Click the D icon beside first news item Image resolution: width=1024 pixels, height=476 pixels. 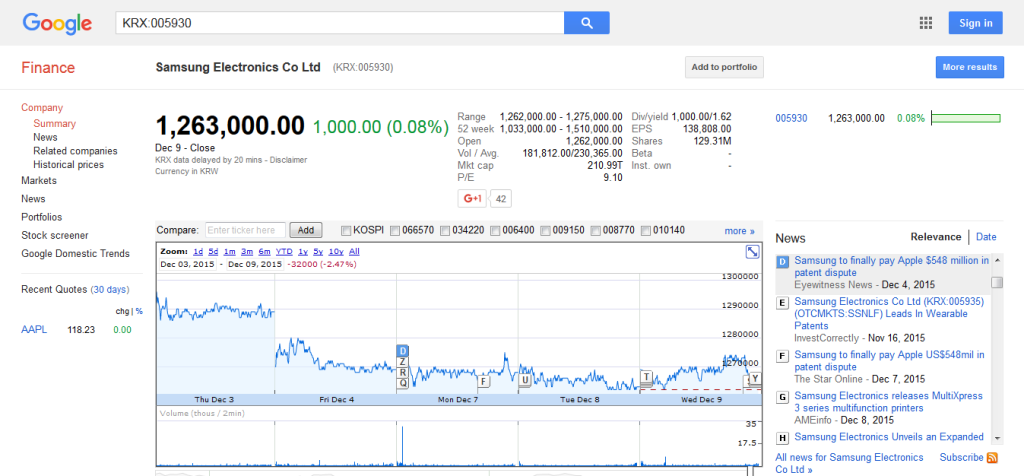pyautogui.click(x=782, y=261)
